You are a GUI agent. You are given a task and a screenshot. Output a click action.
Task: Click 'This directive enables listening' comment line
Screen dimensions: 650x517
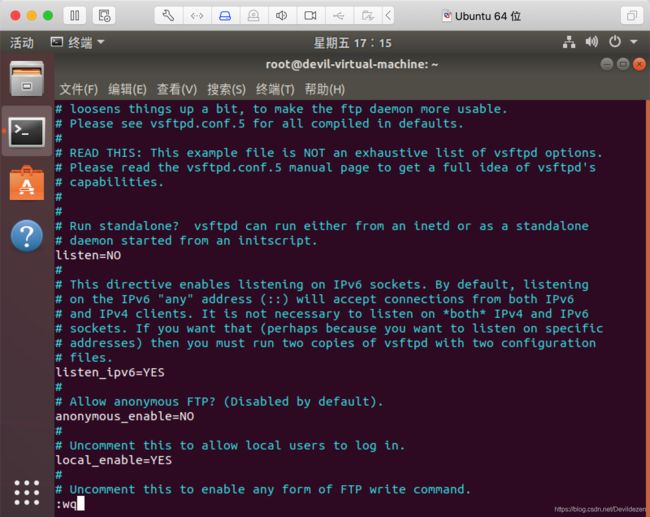coord(322,284)
